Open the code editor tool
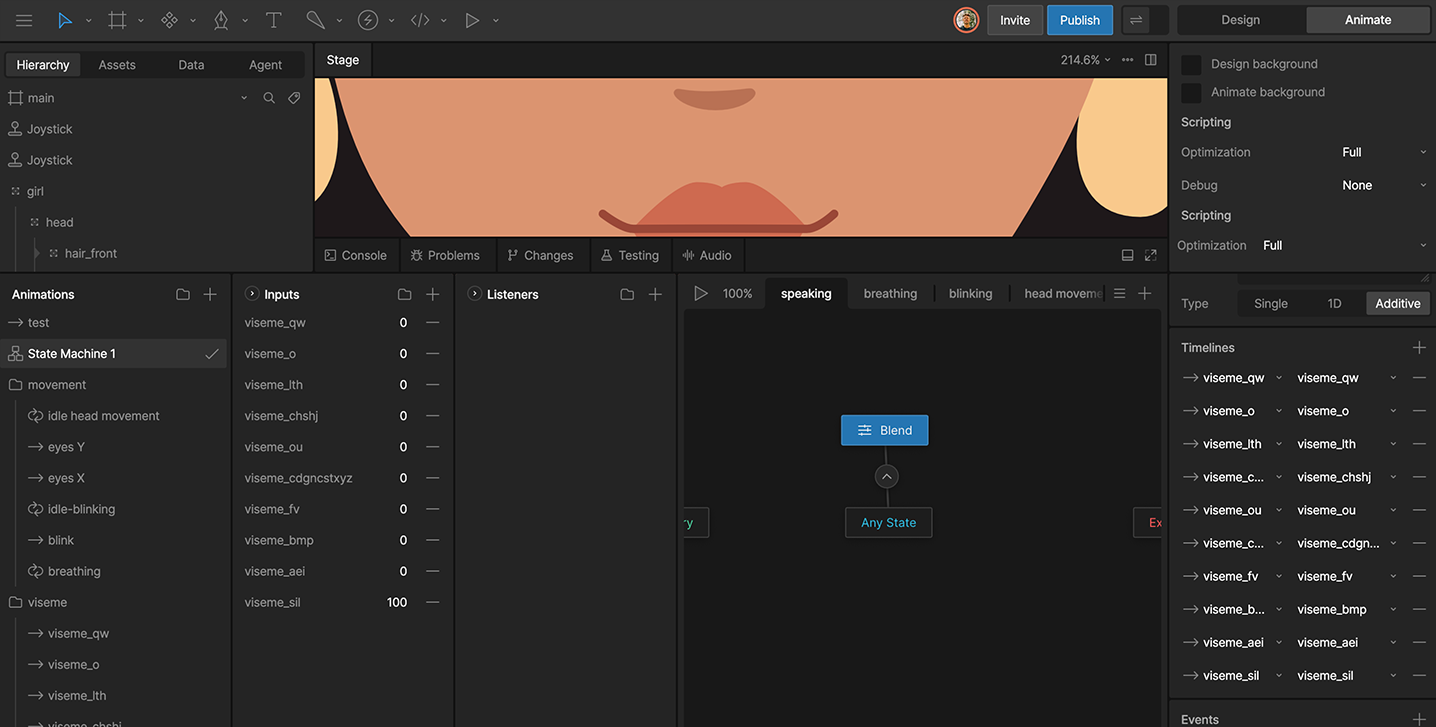Image resolution: width=1436 pixels, height=727 pixels. (x=420, y=20)
